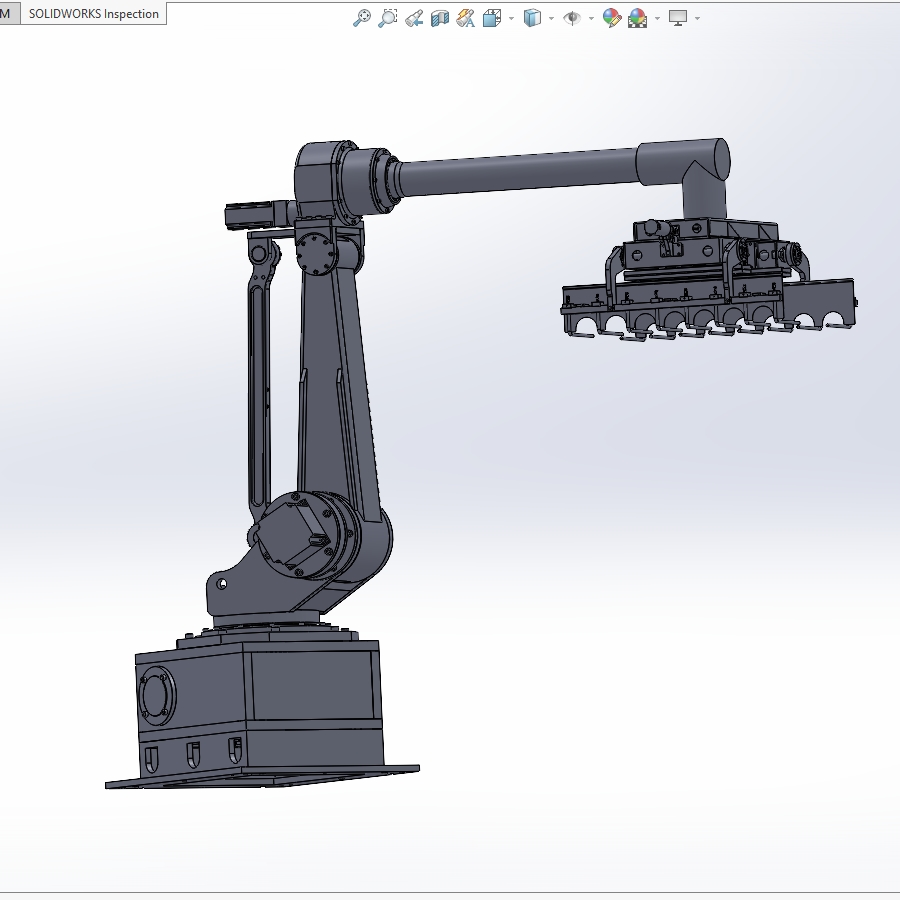
Task: Open the Dynamic Annotation Views icon
Action: point(465,18)
